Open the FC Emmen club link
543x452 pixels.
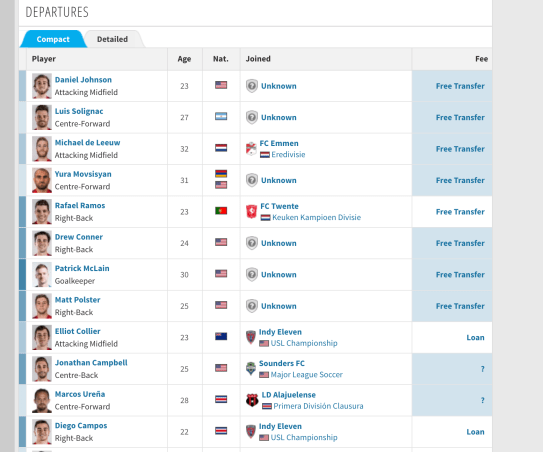click(279, 143)
